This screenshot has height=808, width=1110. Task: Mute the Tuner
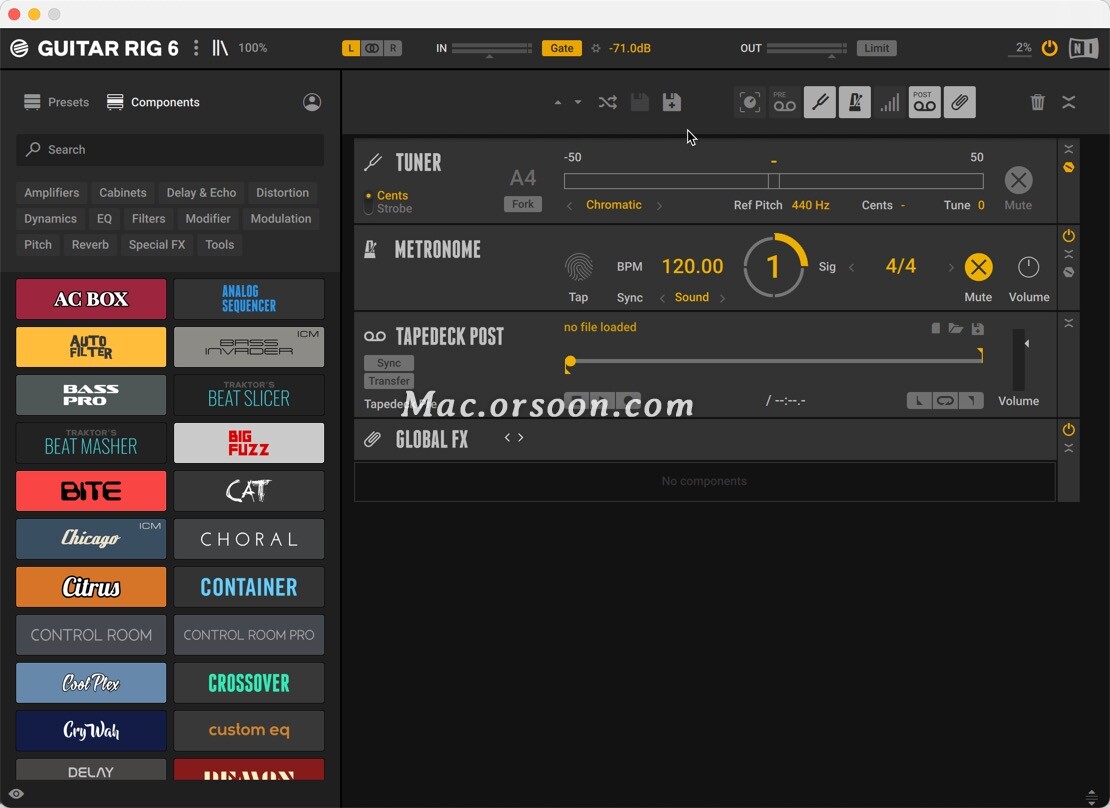(x=1018, y=180)
